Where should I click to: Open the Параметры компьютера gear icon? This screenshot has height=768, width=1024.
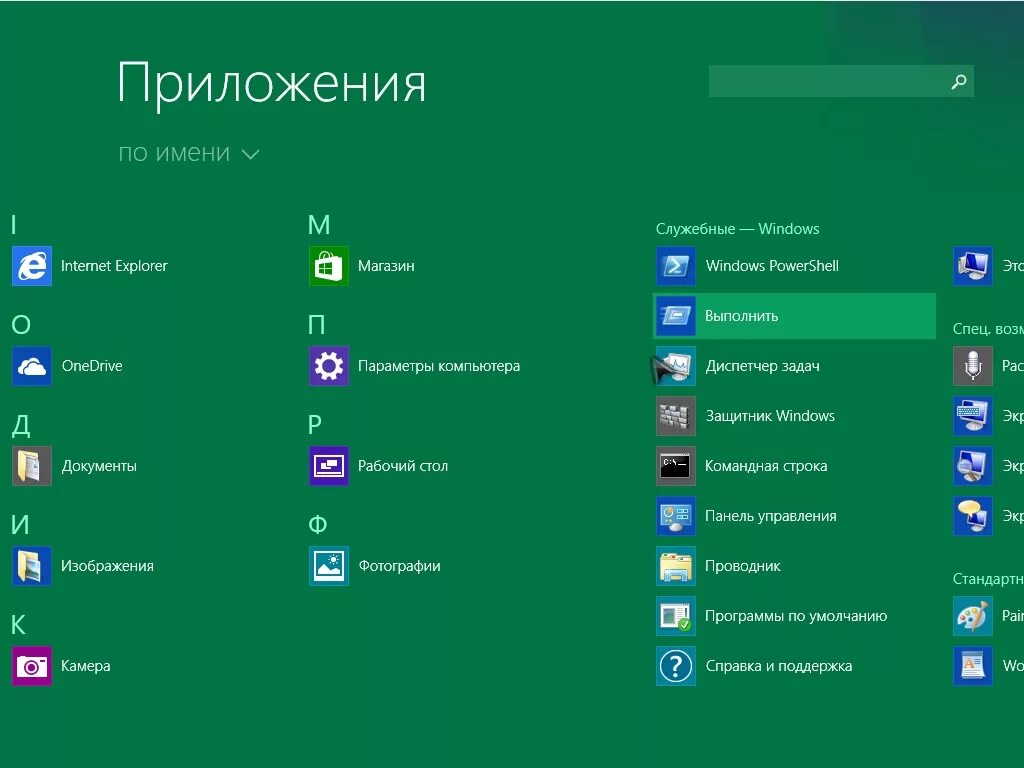pyautogui.click(x=328, y=366)
